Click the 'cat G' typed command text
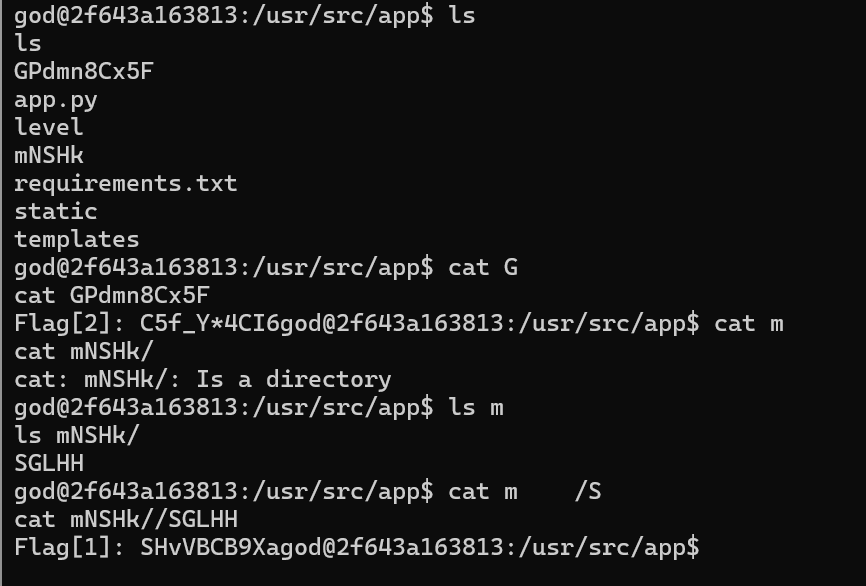Viewport: 866px width, 586px height. 483,268
